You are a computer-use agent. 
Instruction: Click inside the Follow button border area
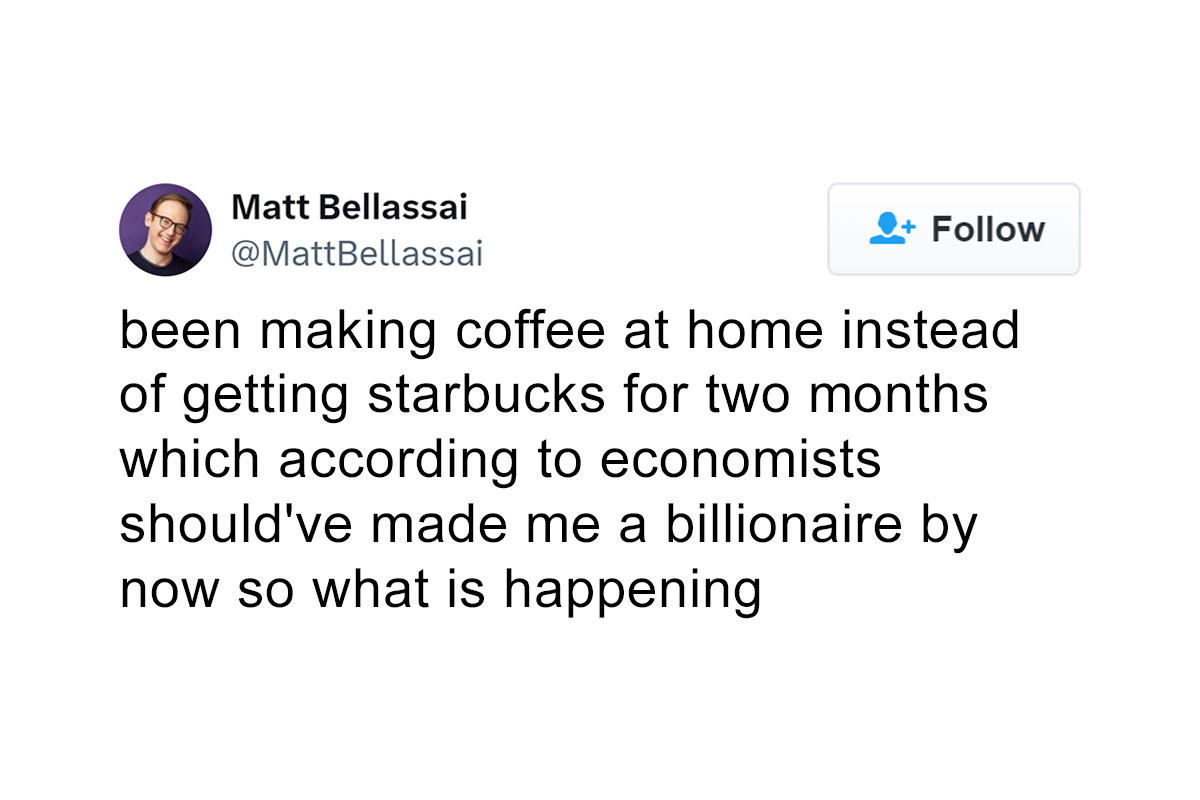pyautogui.click(x=953, y=229)
